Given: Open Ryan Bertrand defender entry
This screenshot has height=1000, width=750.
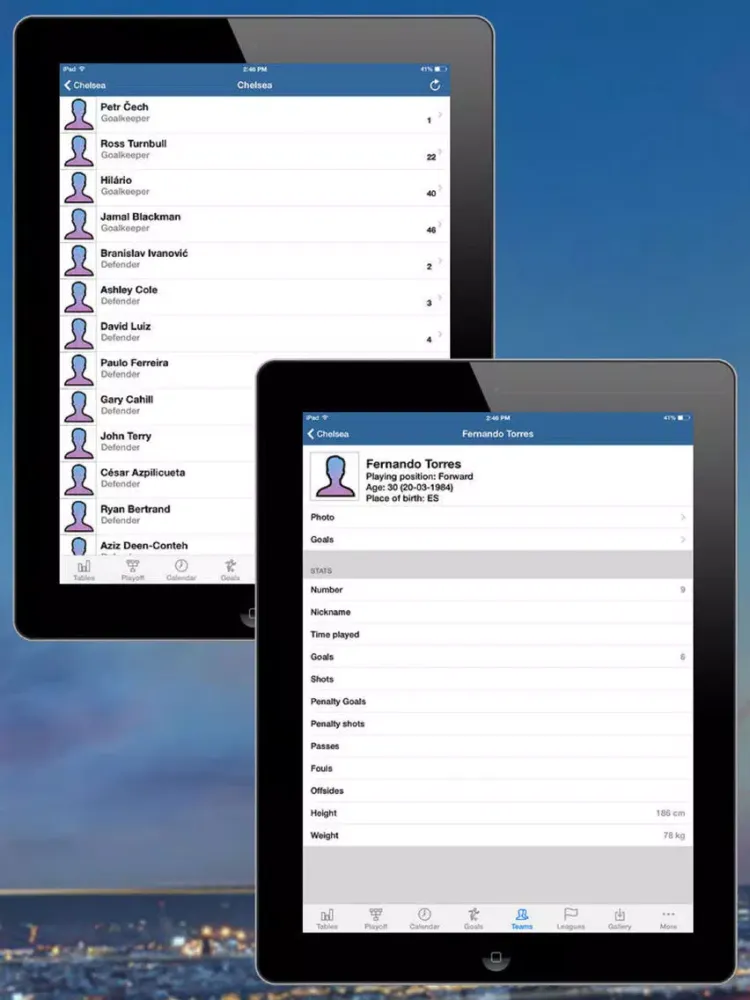Looking at the screenshot, I should coord(158,515).
